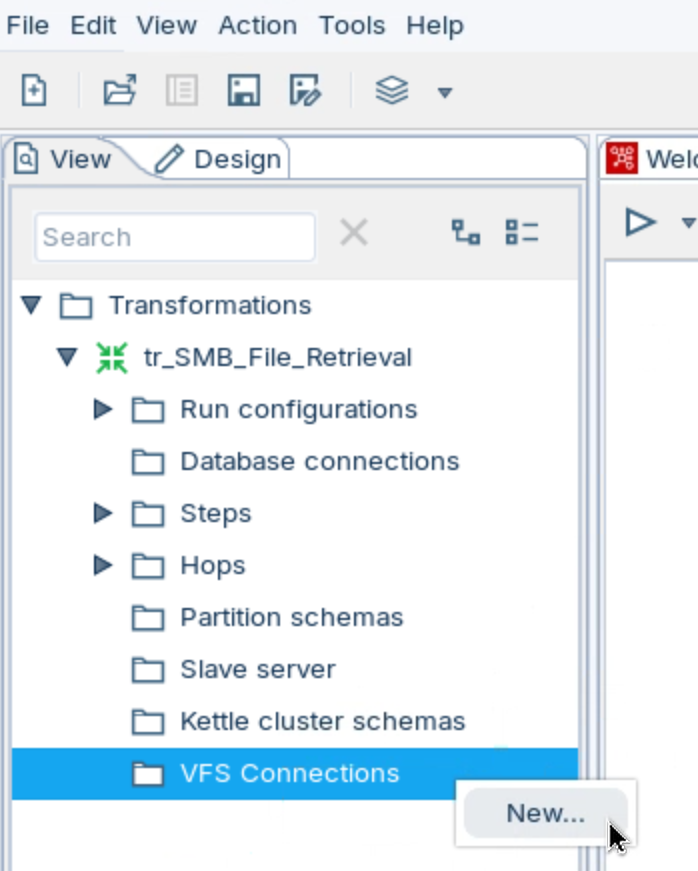Select the Database connections folder

[x=319, y=461]
